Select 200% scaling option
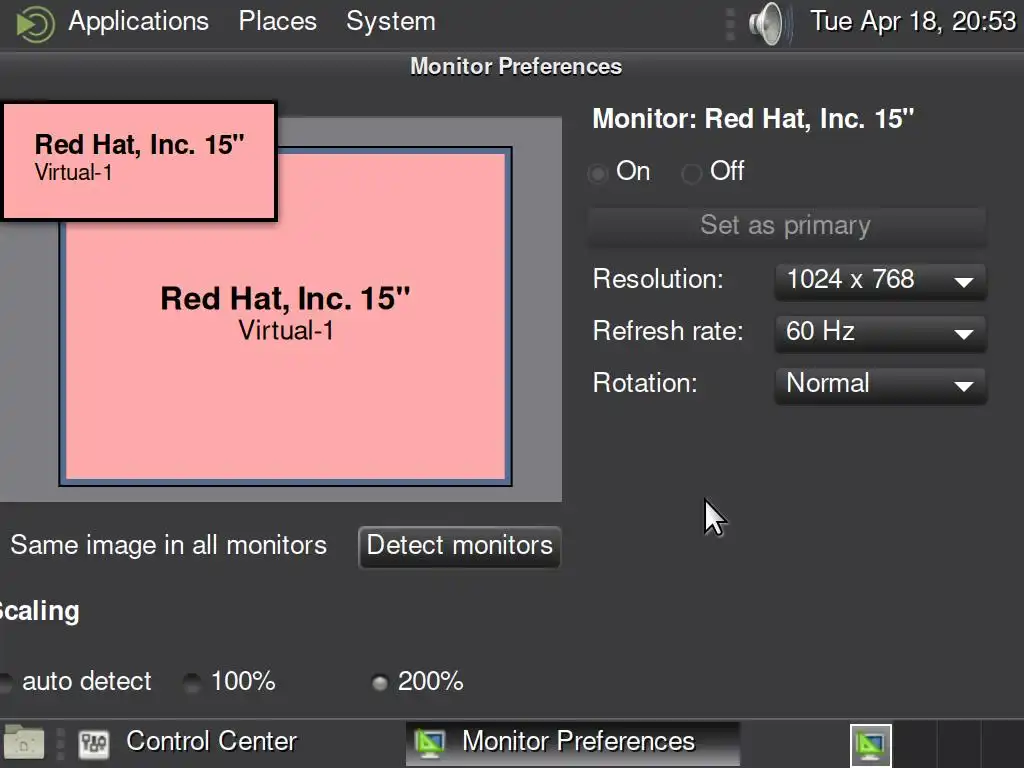 379,682
